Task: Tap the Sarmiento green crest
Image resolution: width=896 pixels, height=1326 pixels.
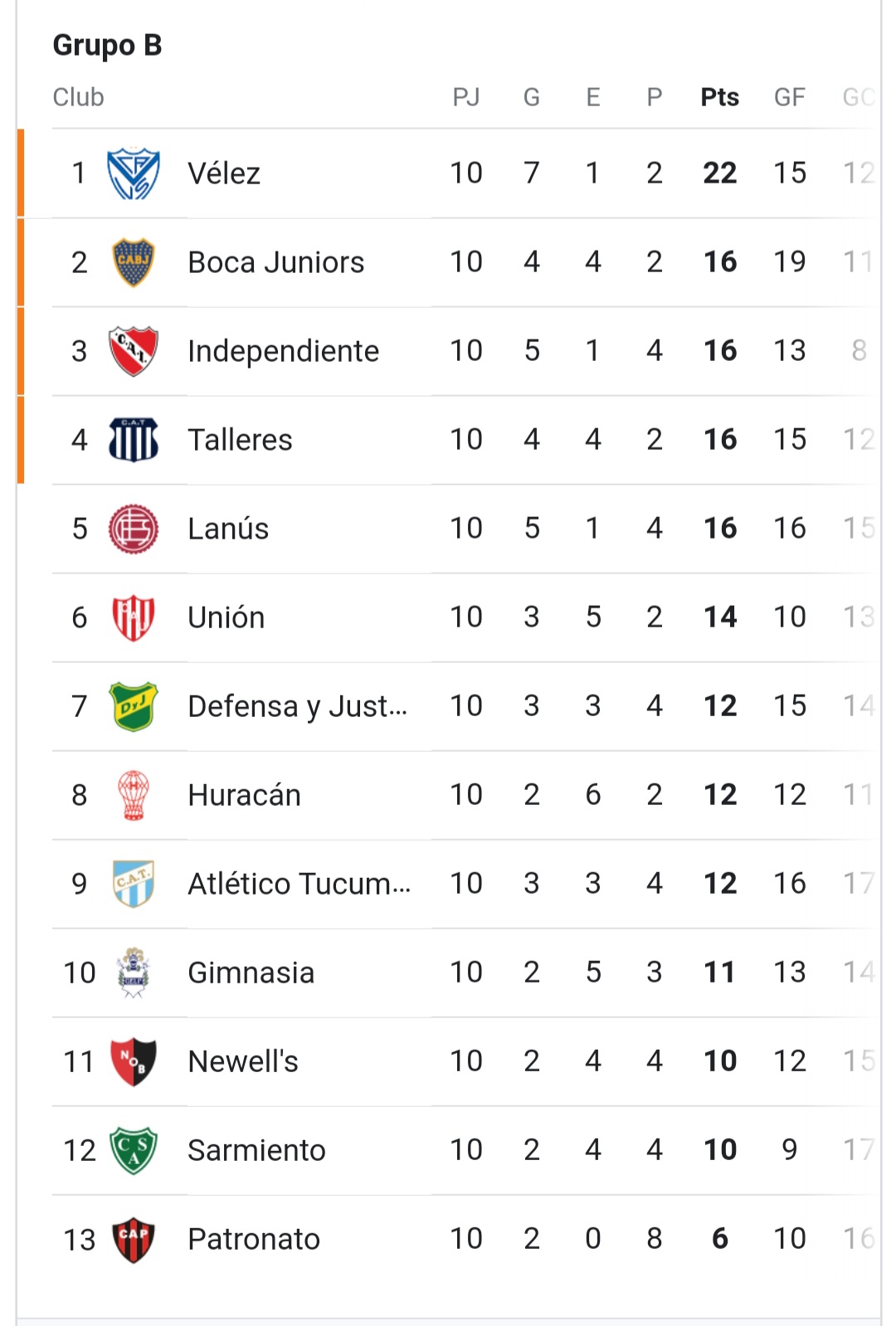Action: (134, 1150)
